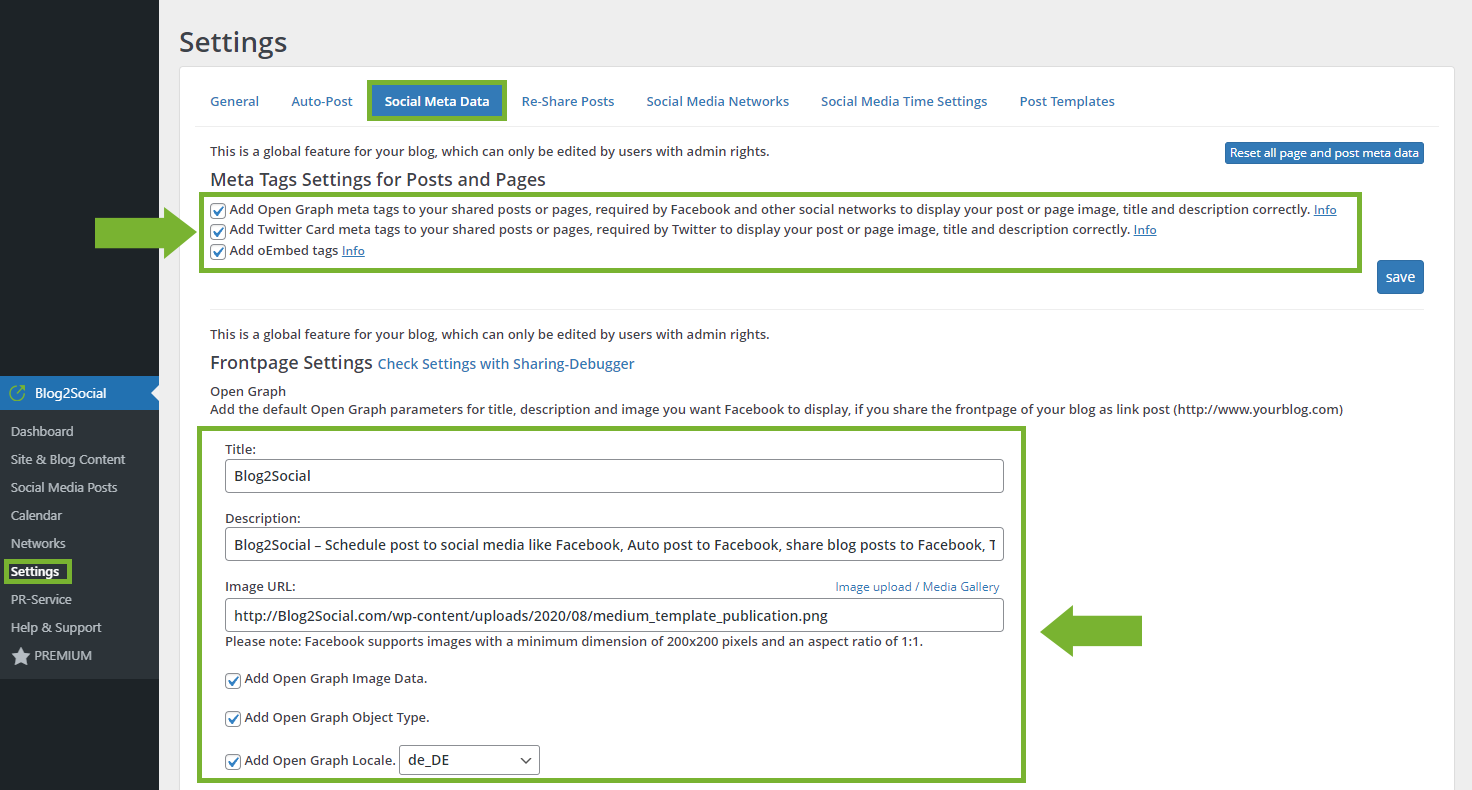Uncheck Add oEmbed tags checkbox
Viewport: 1472px width, 790px height.
[218, 252]
